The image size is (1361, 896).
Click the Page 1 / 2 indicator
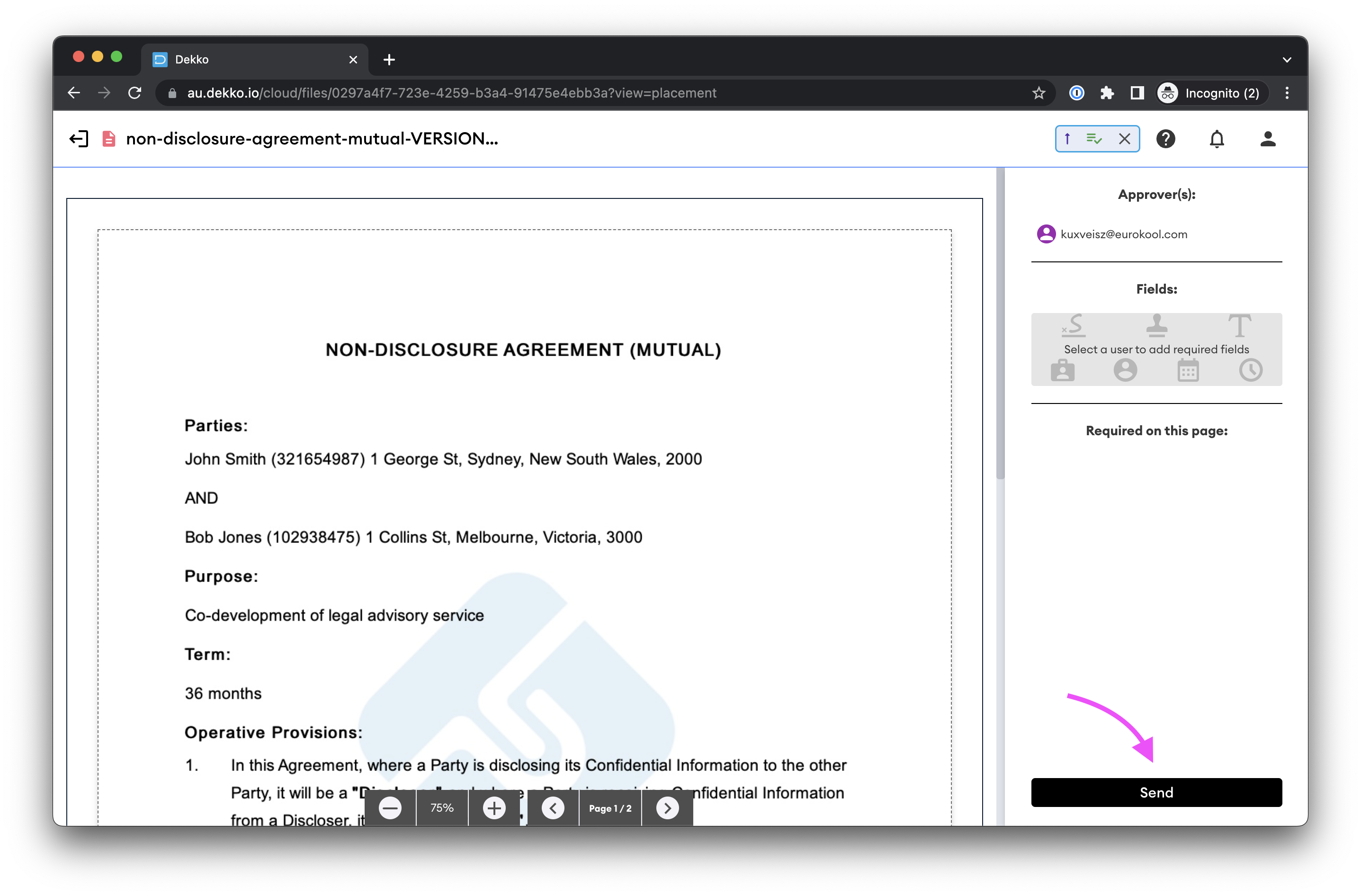610,808
